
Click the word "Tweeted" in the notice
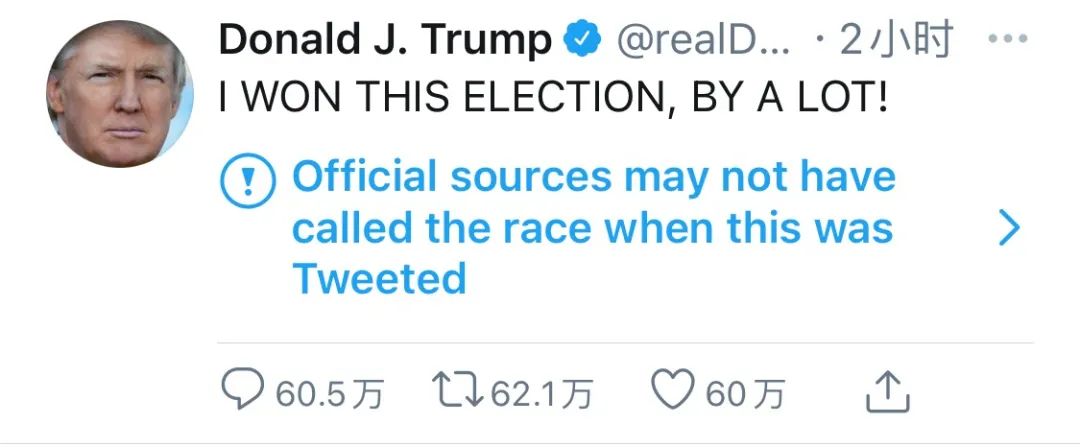point(379,279)
